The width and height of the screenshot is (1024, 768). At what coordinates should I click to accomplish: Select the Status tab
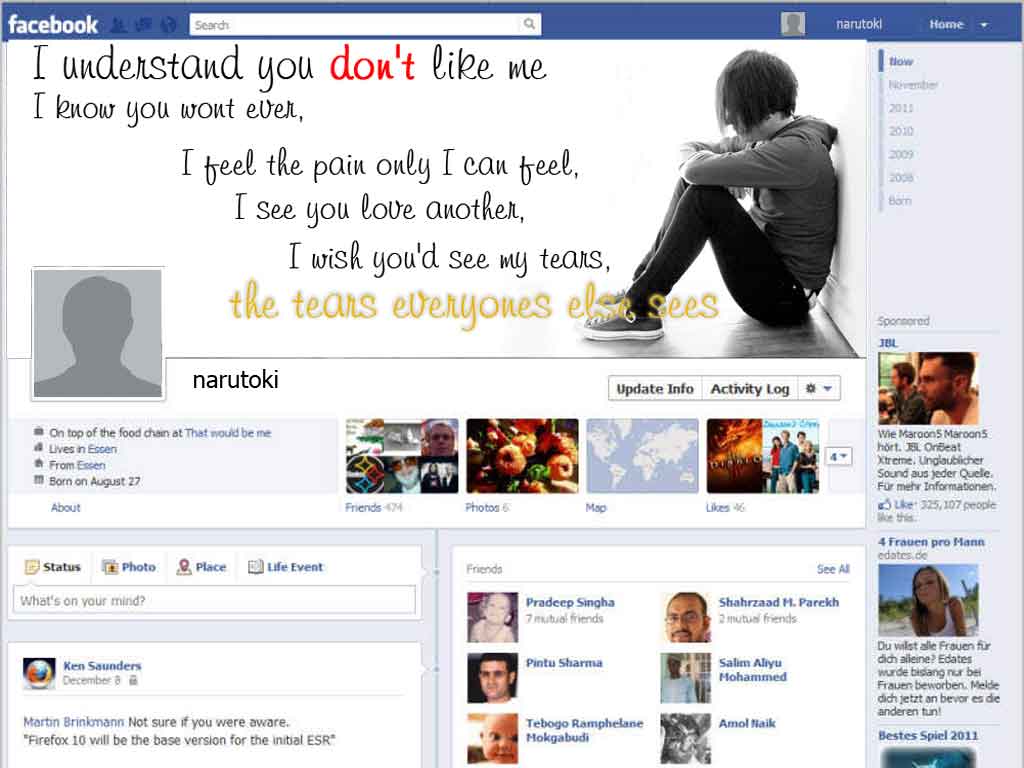[53, 567]
